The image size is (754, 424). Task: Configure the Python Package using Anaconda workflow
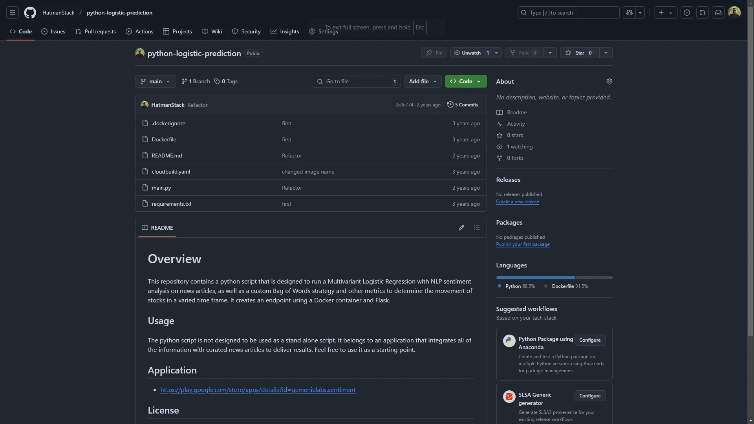tap(590, 340)
